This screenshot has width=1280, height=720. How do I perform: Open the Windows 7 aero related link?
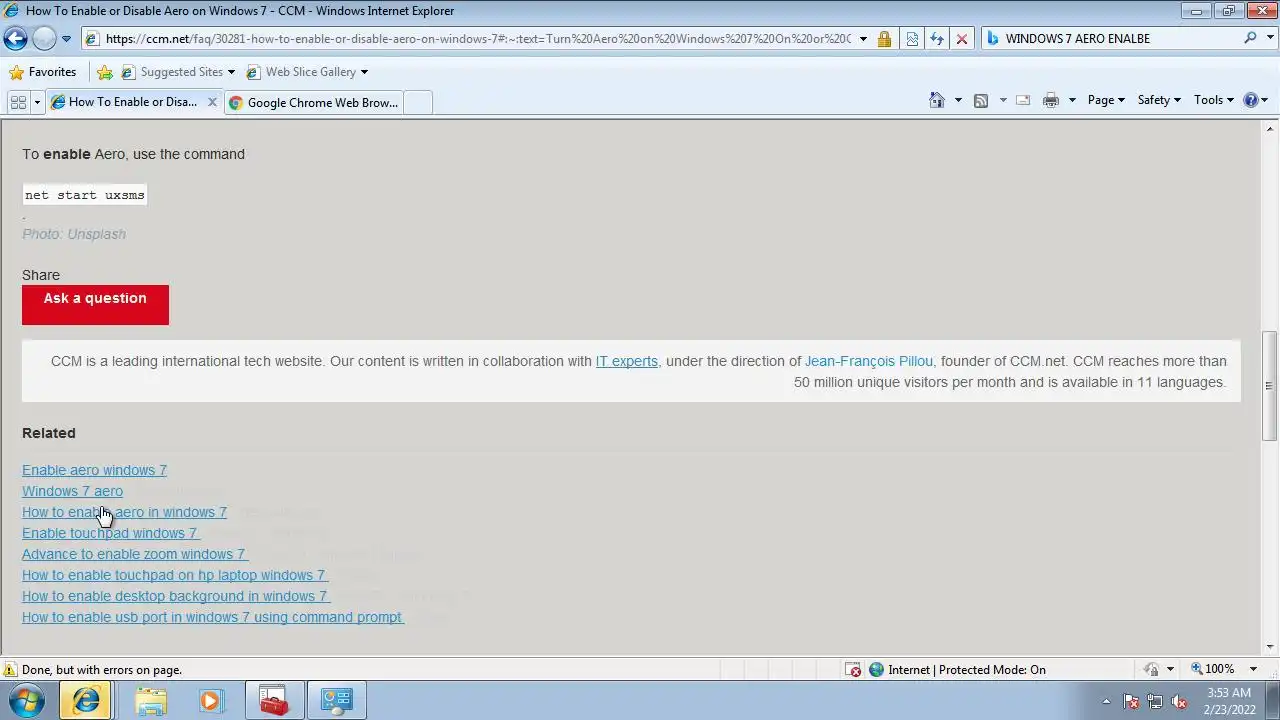tap(72, 491)
